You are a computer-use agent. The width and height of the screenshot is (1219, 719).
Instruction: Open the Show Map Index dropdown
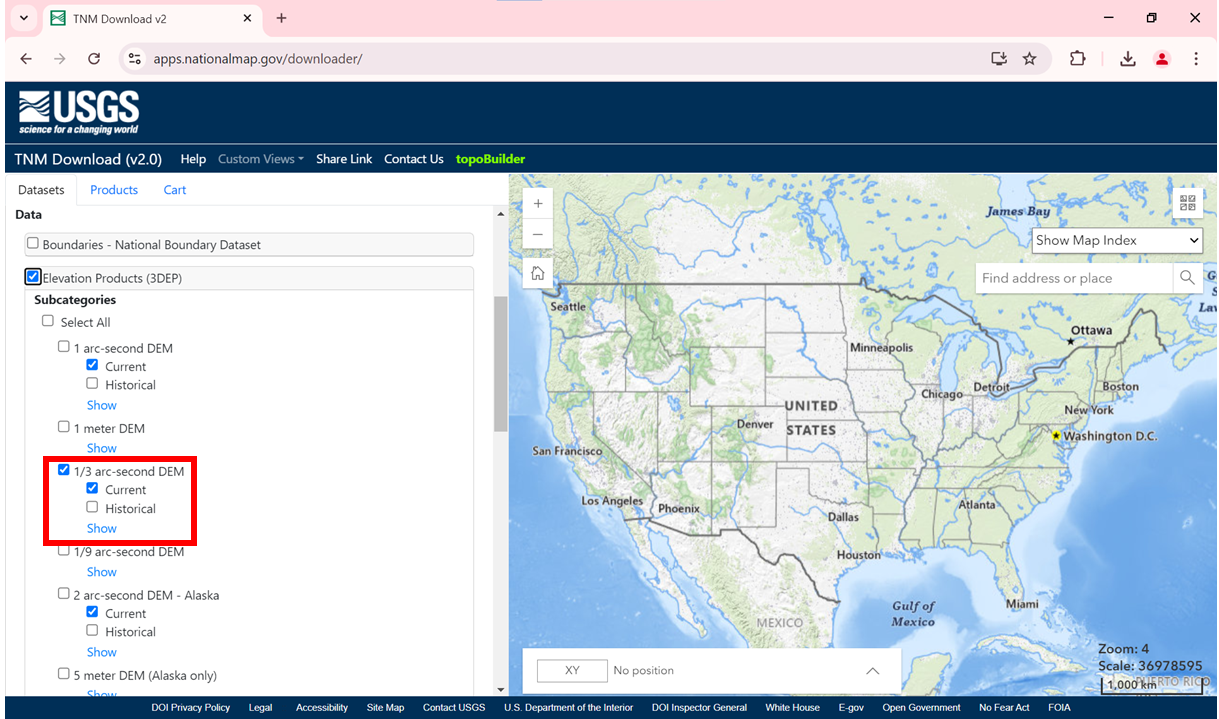1116,240
